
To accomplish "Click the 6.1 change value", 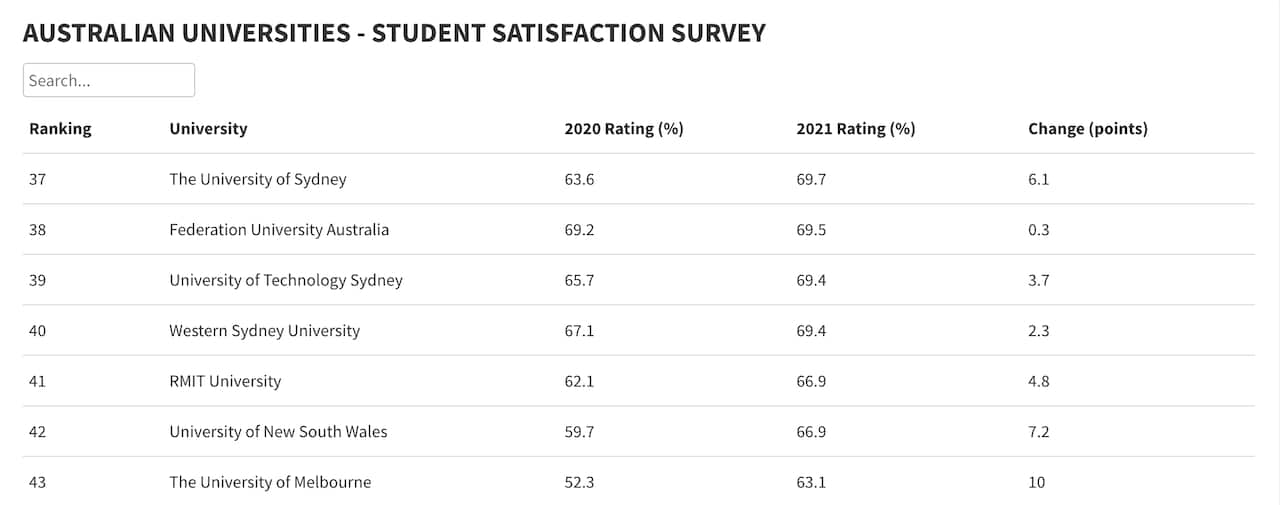I will click(x=1038, y=180).
